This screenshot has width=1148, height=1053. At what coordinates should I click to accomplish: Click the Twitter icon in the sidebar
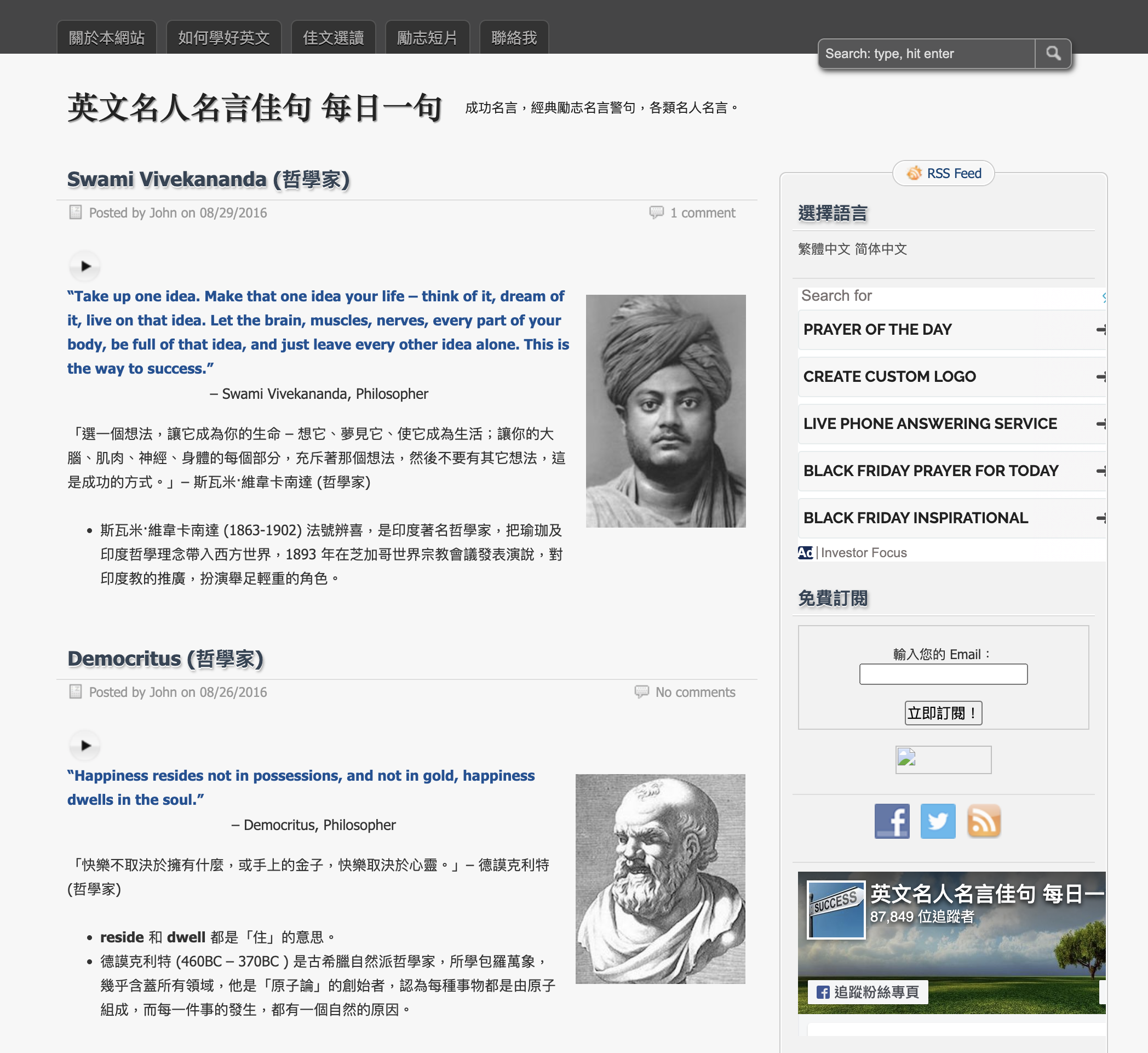(x=937, y=821)
